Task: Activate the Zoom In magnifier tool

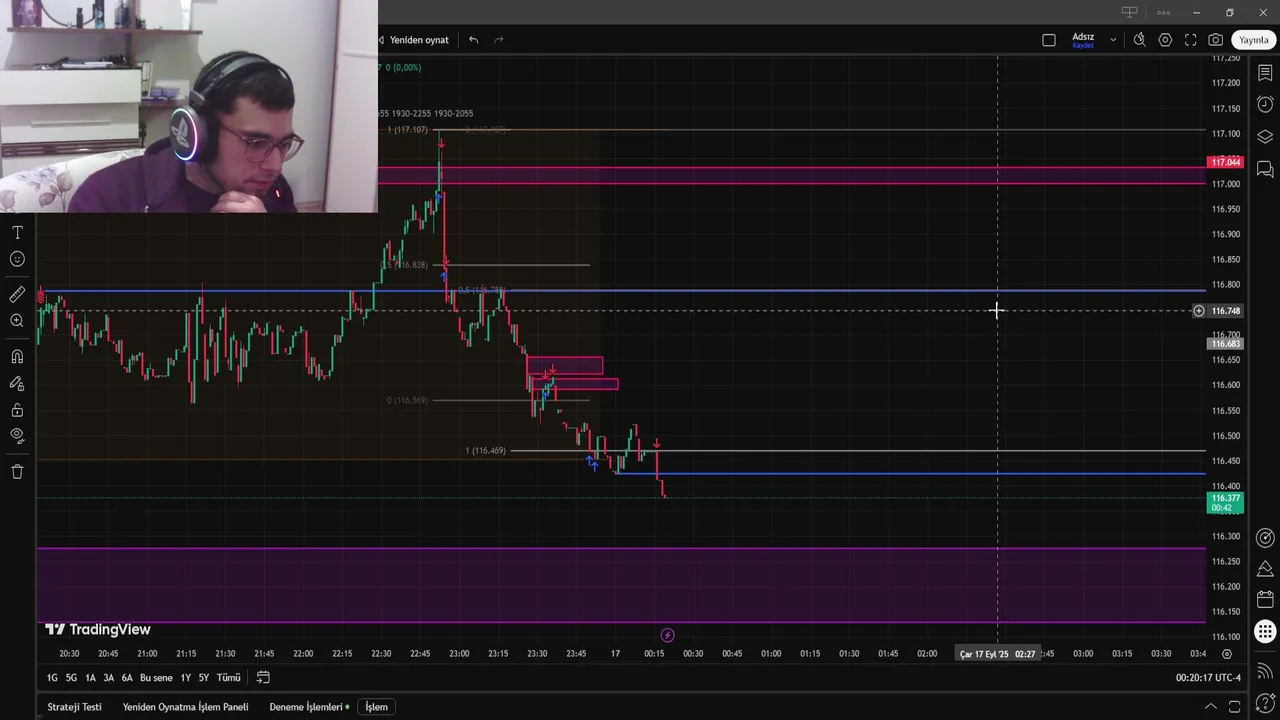Action: 17,321
